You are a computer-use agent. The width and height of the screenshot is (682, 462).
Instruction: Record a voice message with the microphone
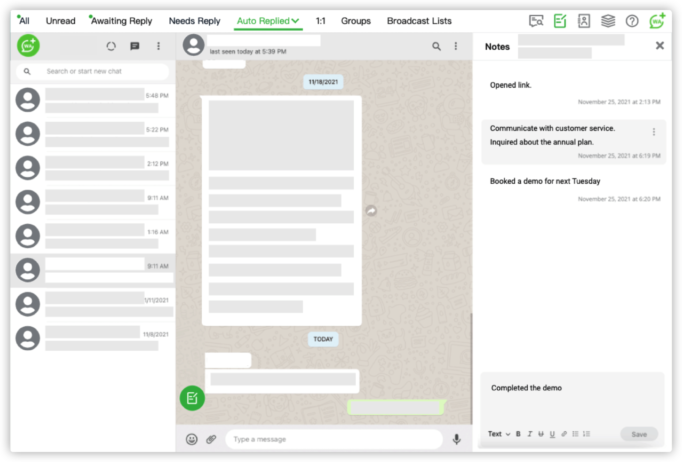457,439
